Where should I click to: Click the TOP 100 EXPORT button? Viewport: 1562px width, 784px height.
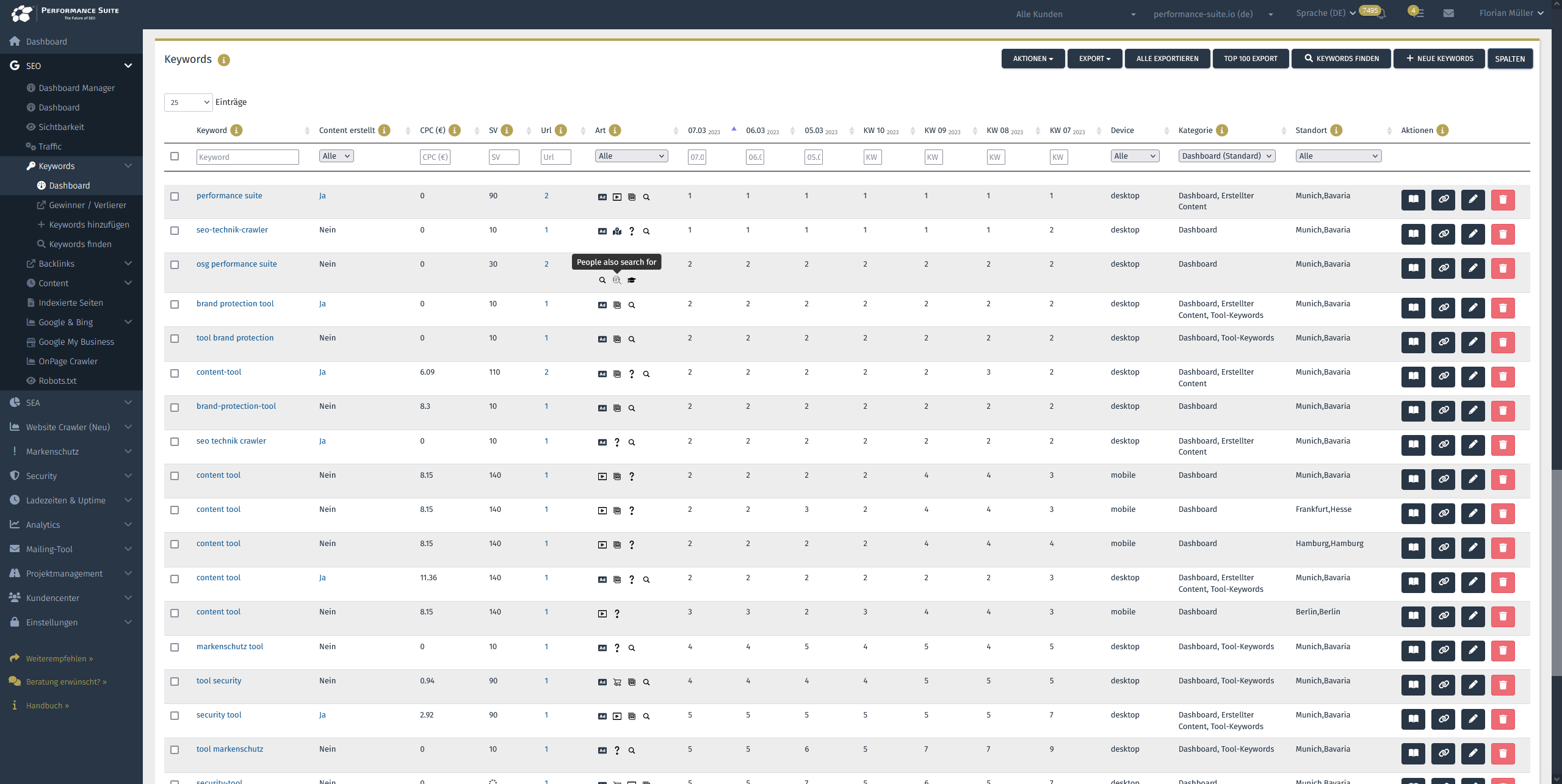[x=1250, y=58]
